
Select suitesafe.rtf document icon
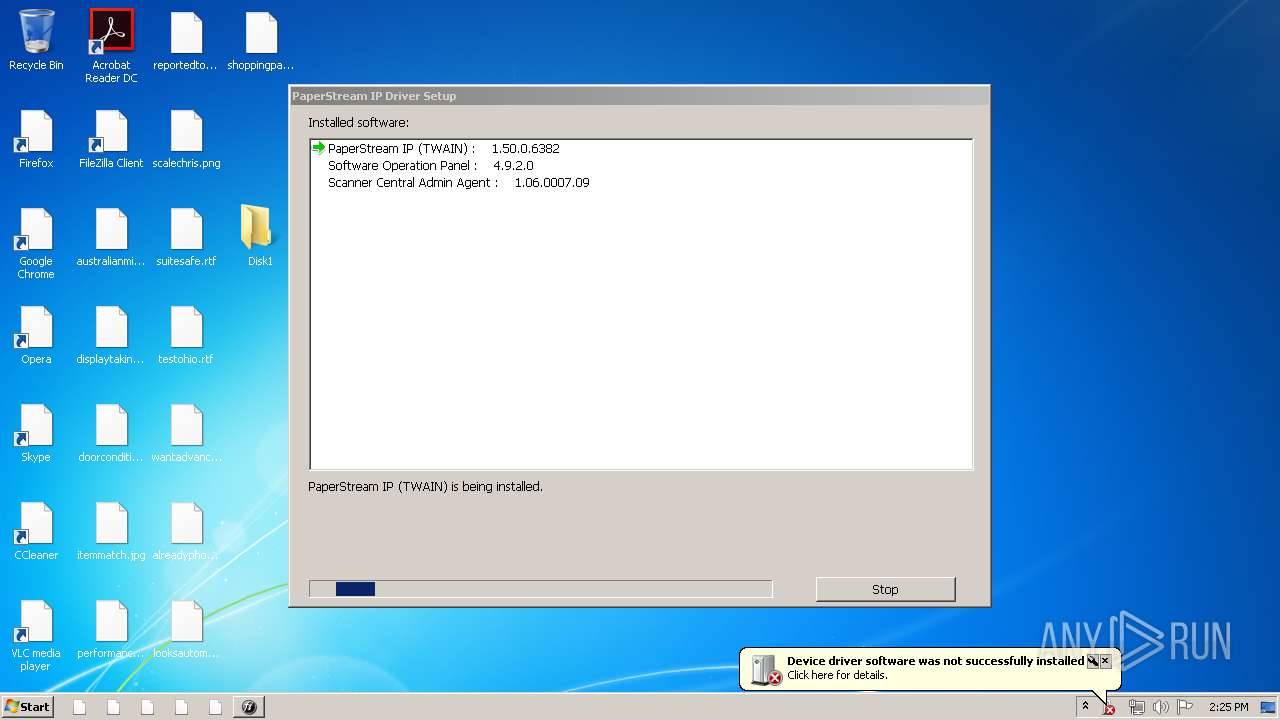point(186,237)
